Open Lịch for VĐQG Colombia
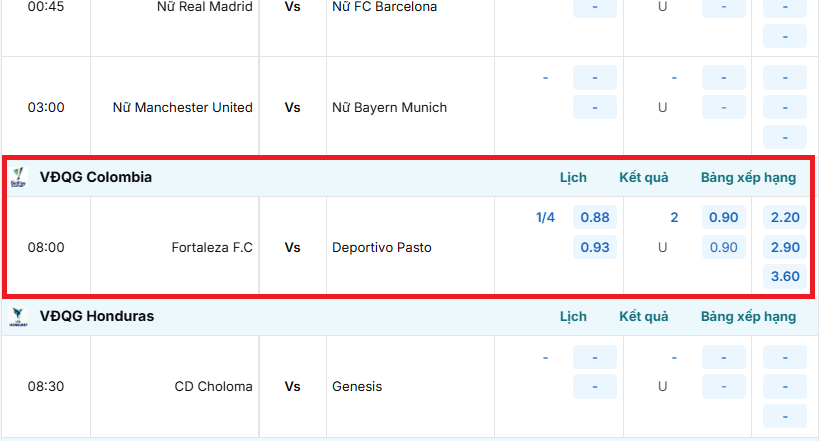The height and width of the screenshot is (441, 819). pos(573,177)
